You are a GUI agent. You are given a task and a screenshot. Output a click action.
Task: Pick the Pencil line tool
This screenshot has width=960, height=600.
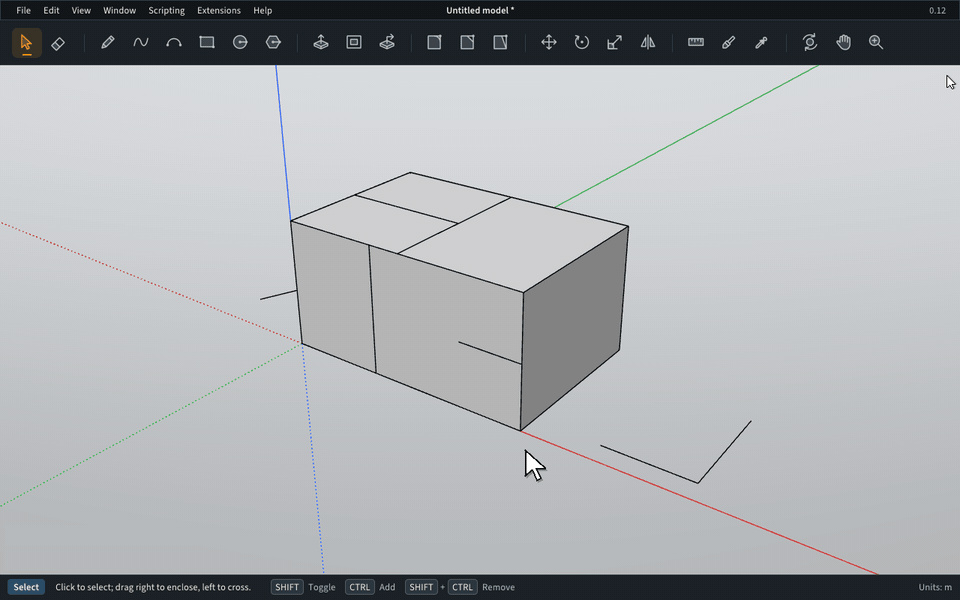(x=108, y=42)
